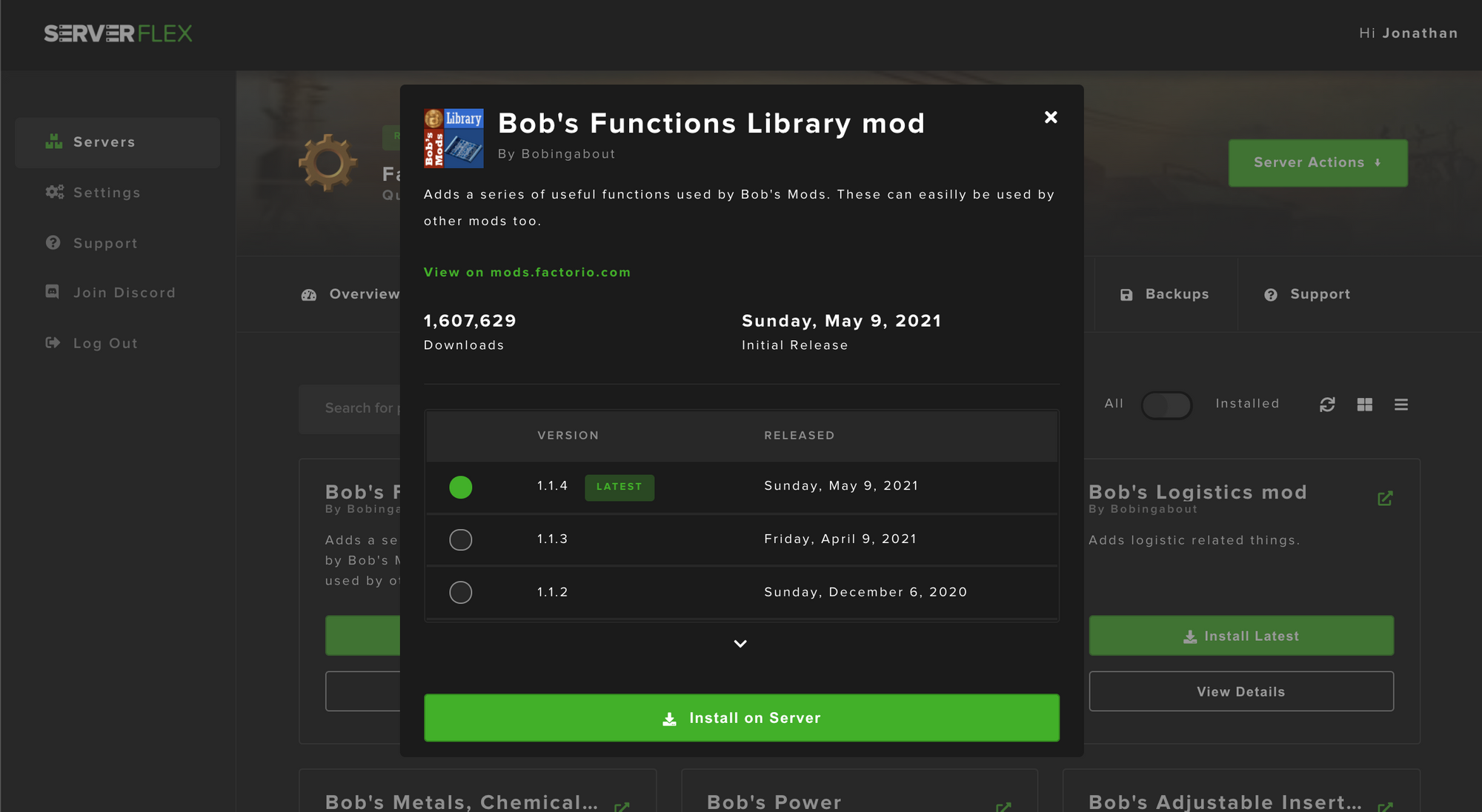Click the VERSION column header
Viewport: 1482px width, 812px height.
(x=568, y=436)
